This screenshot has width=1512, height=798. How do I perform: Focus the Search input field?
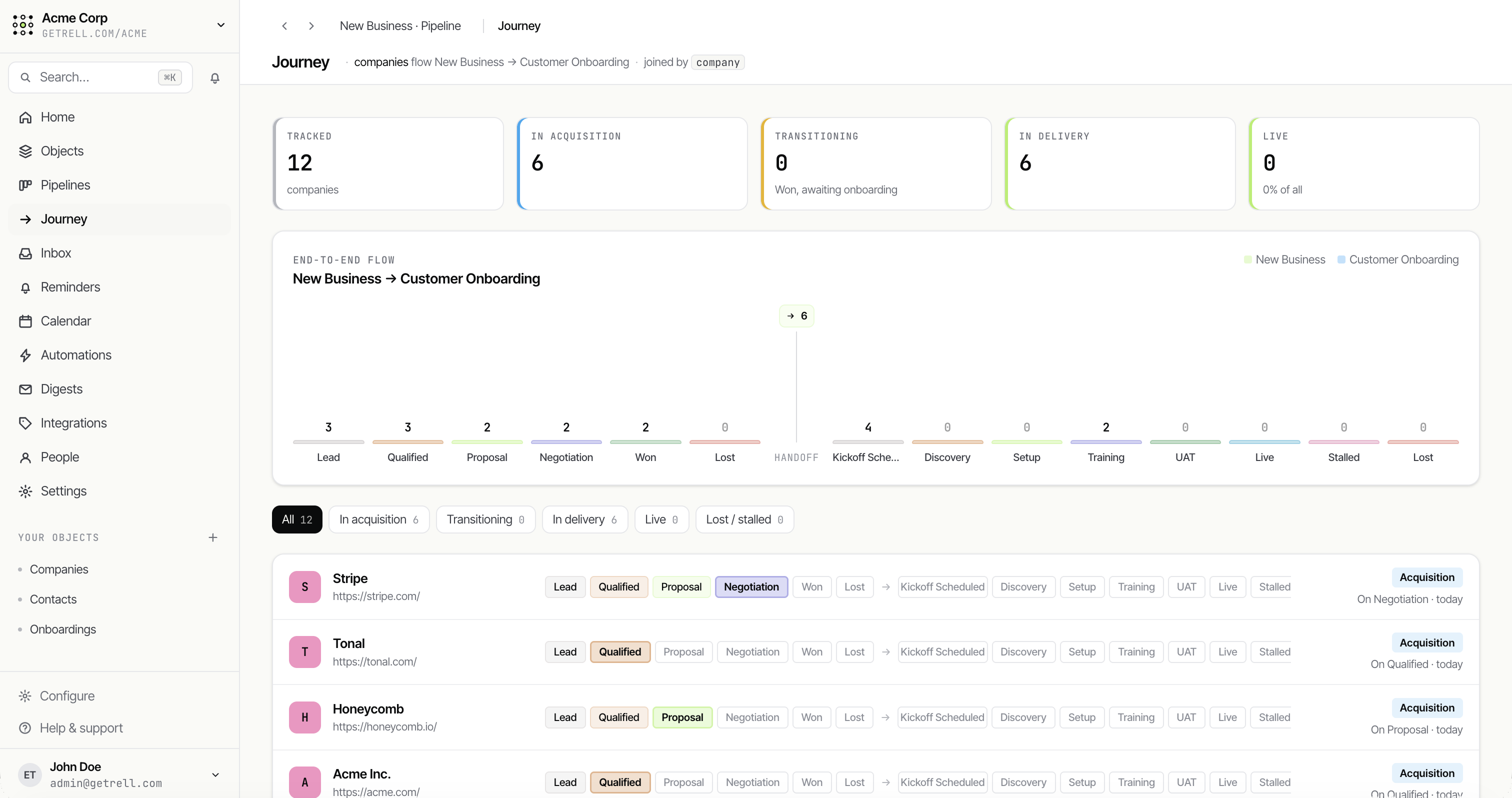pyautogui.click(x=100, y=77)
